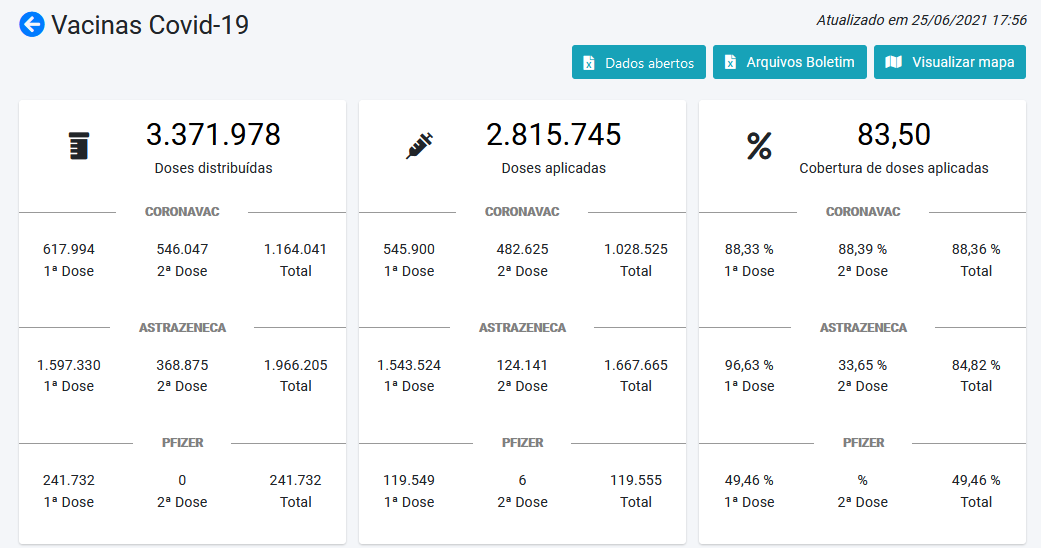The width and height of the screenshot is (1041, 548).
Task: Click the Vacinas Covid-19 page title
Action: 150,25
